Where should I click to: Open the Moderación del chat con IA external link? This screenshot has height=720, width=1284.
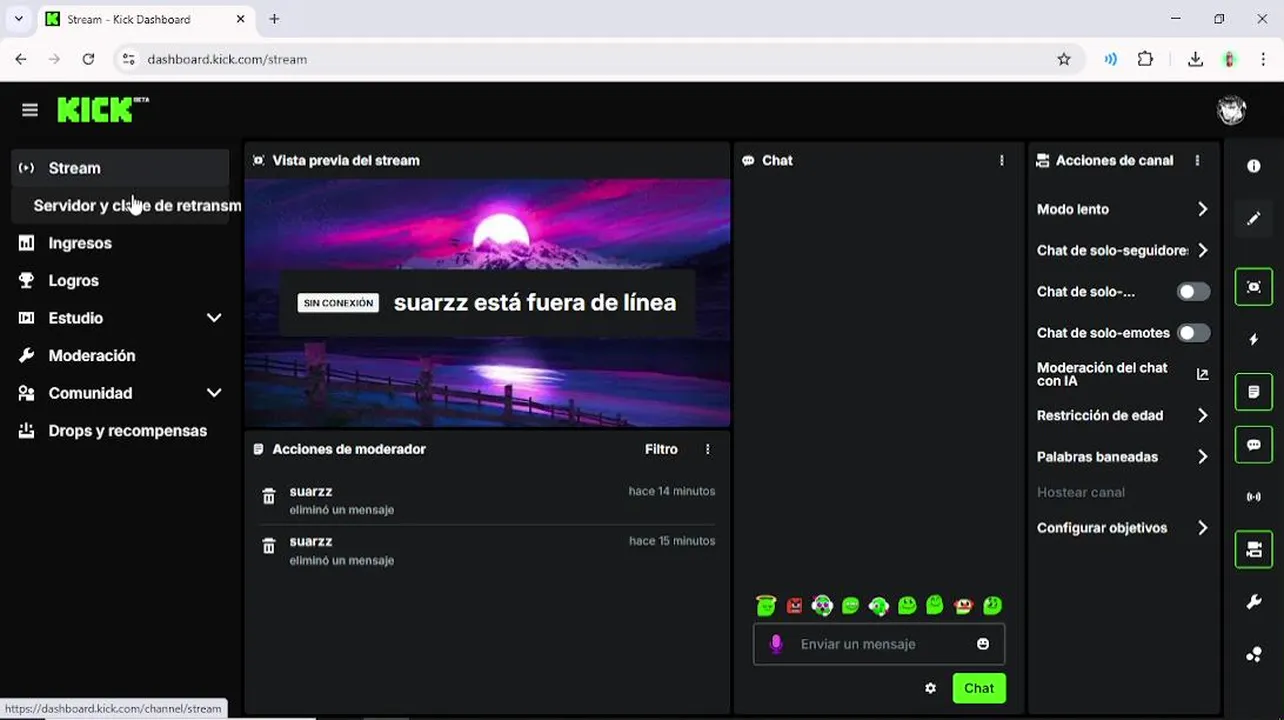pyautogui.click(x=1203, y=374)
